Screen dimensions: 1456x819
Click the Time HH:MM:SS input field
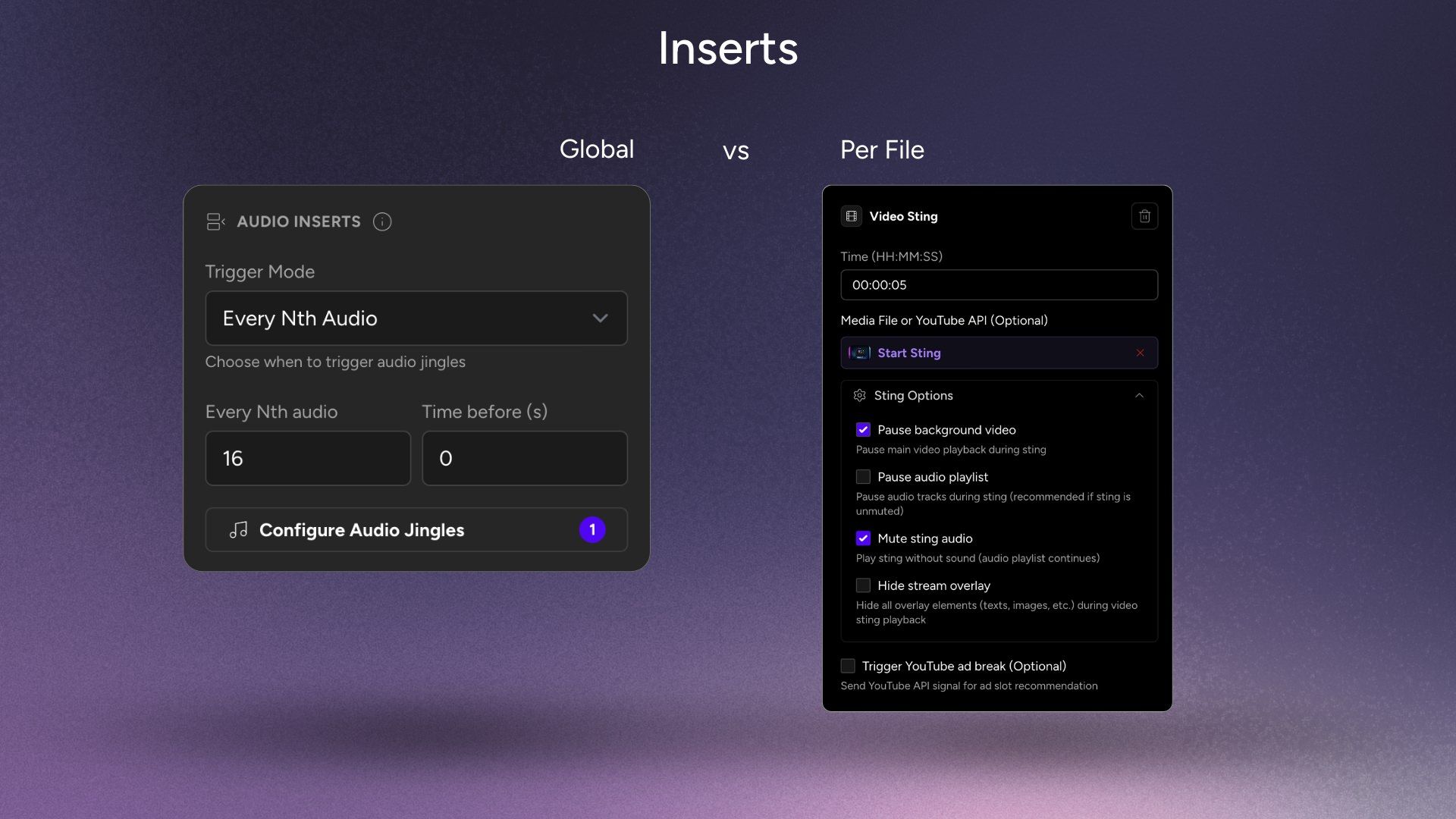coord(998,285)
